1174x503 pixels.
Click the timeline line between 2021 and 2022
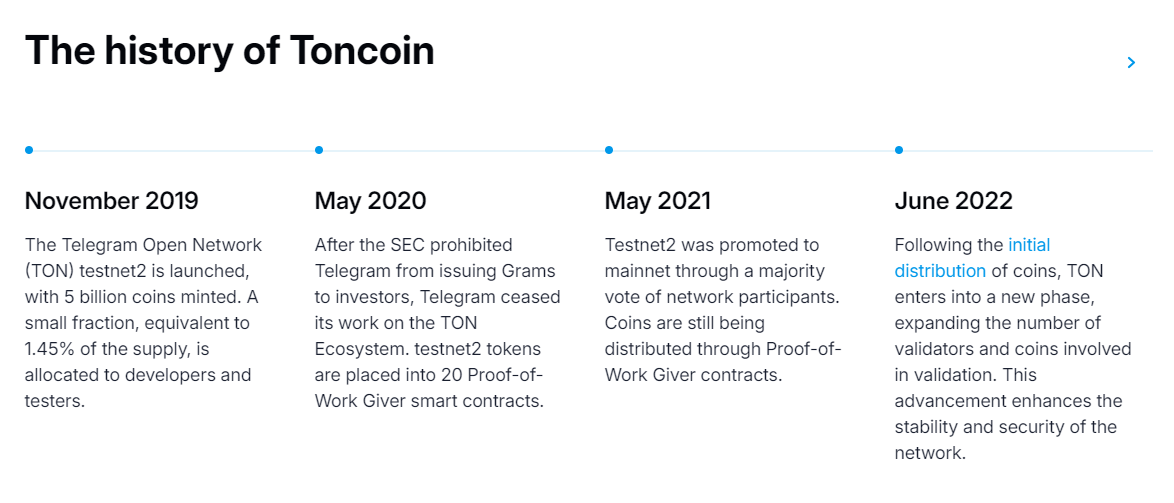click(x=754, y=150)
